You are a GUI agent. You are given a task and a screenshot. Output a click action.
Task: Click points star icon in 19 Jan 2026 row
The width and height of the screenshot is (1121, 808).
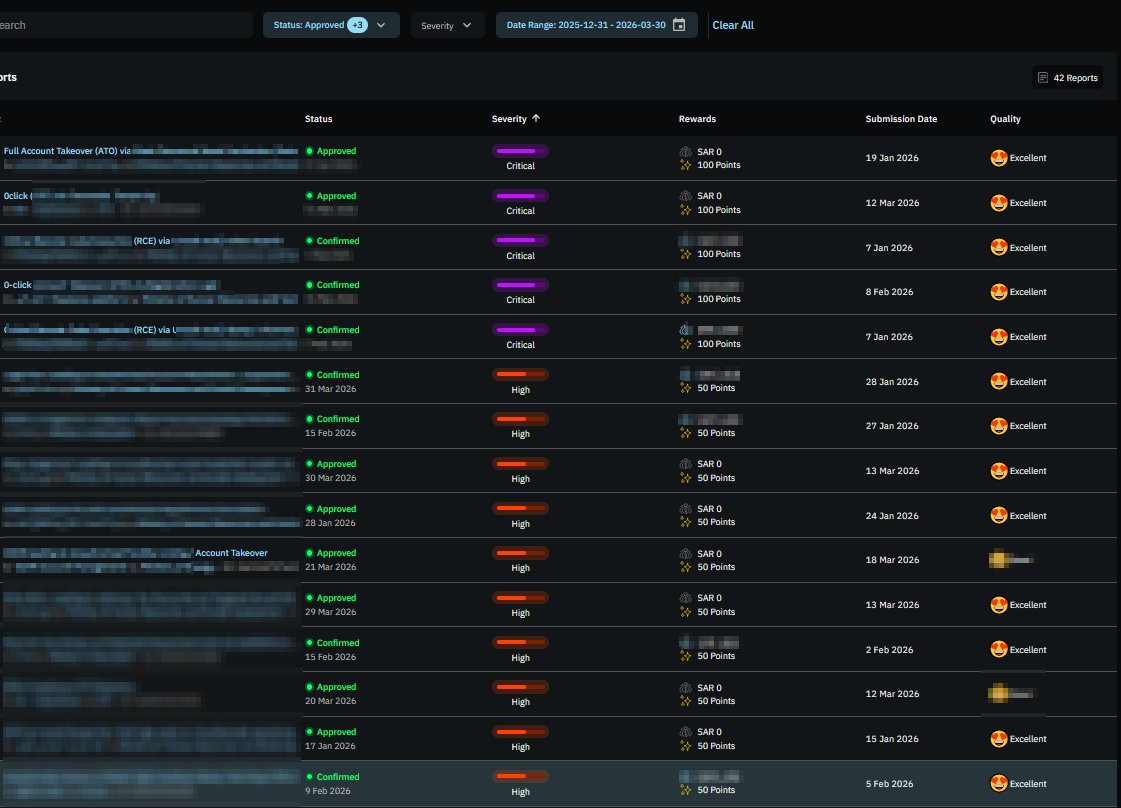[685, 165]
